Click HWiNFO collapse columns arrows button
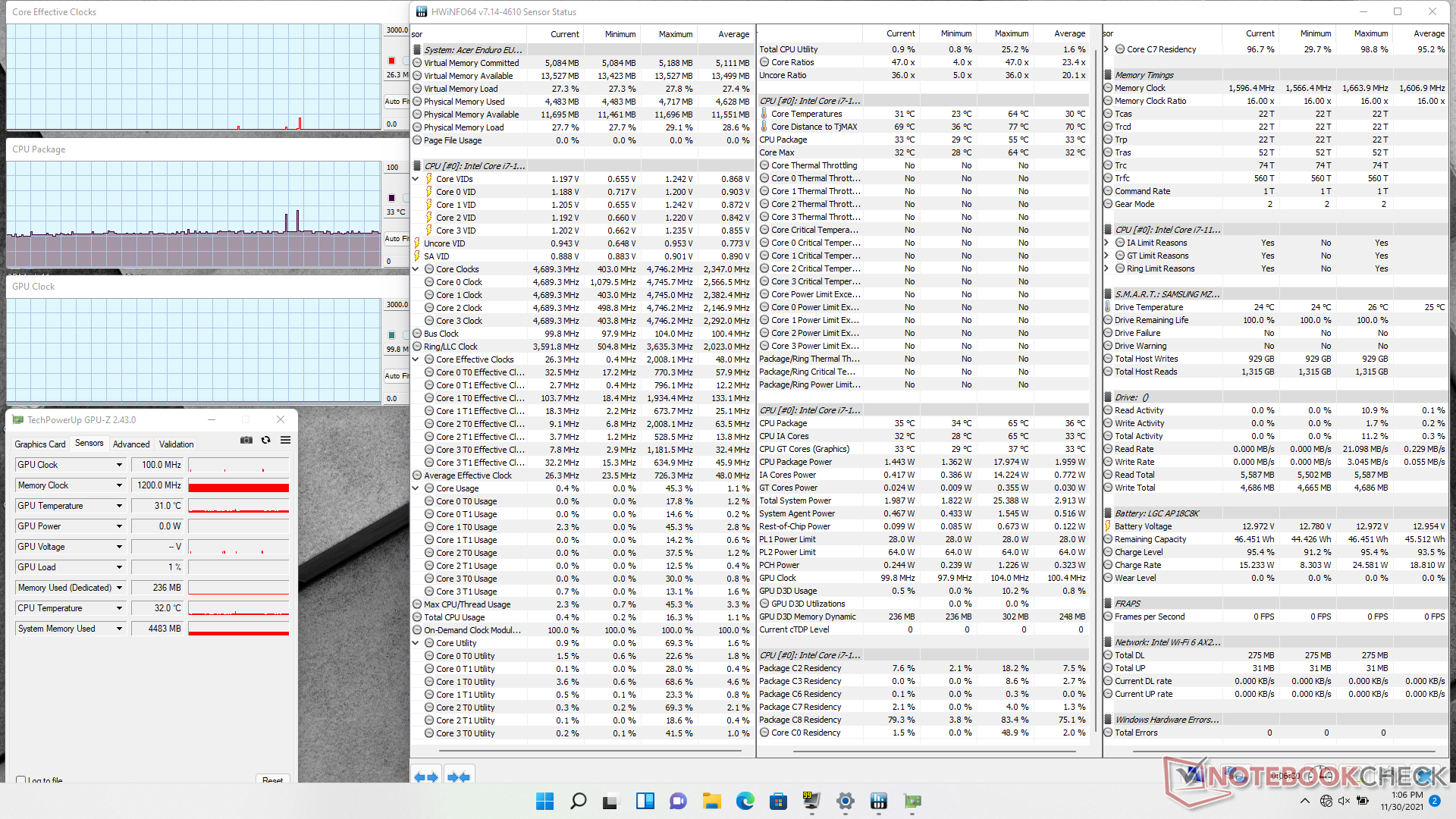The width and height of the screenshot is (1456, 819). [x=459, y=777]
